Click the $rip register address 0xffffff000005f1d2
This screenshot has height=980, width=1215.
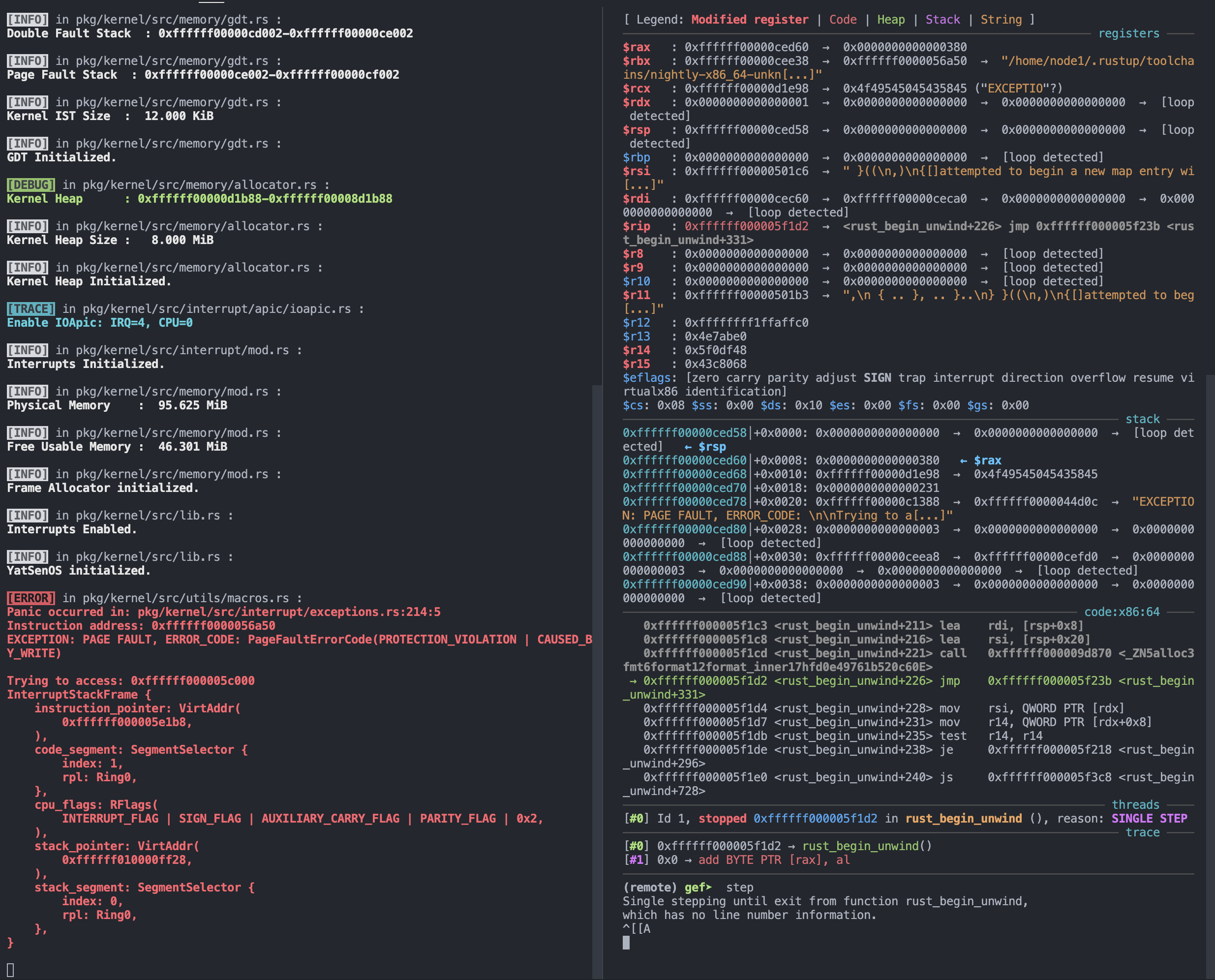tap(746, 226)
